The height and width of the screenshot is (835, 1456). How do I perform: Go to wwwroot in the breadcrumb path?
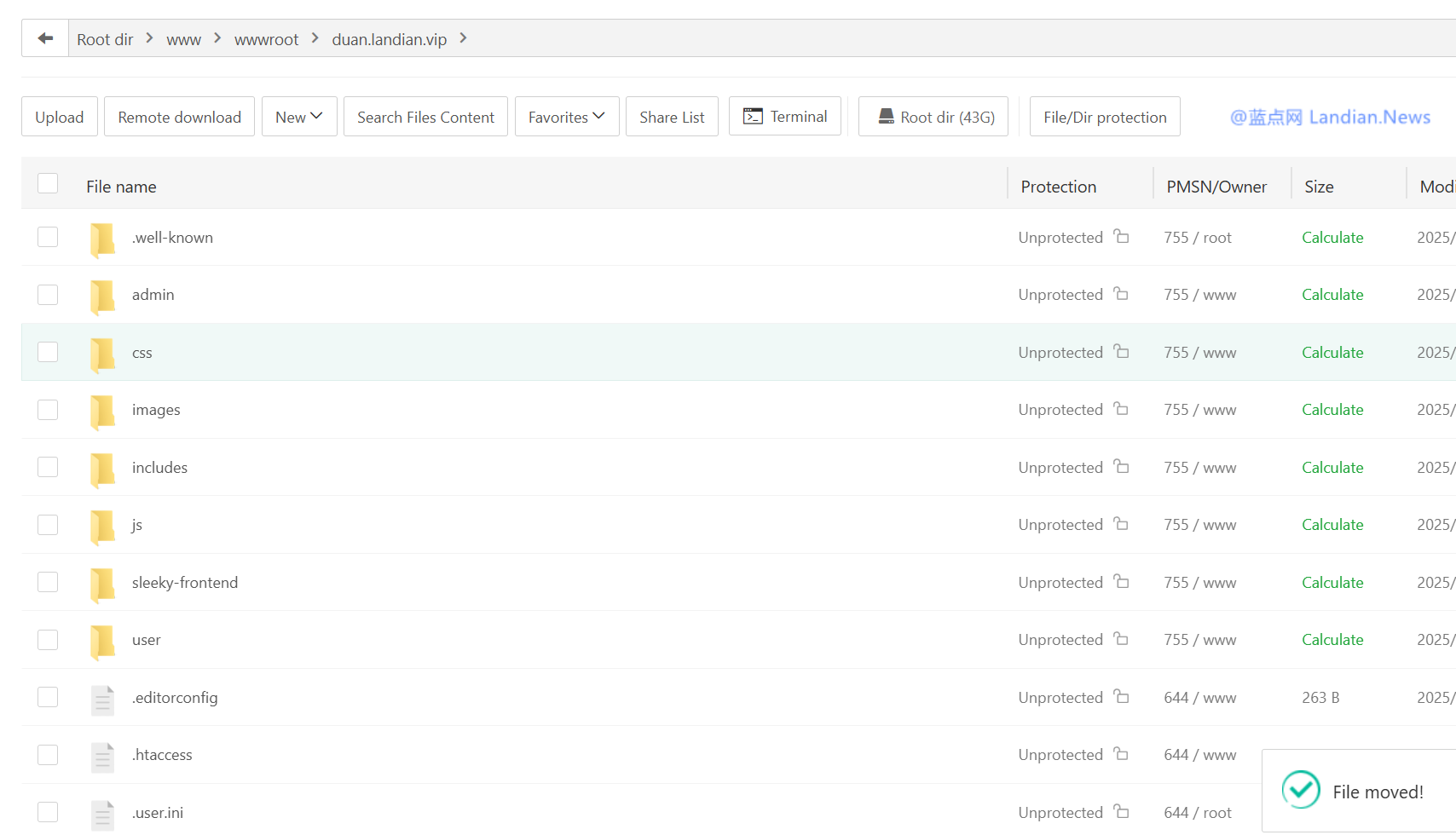click(x=266, y=39)
